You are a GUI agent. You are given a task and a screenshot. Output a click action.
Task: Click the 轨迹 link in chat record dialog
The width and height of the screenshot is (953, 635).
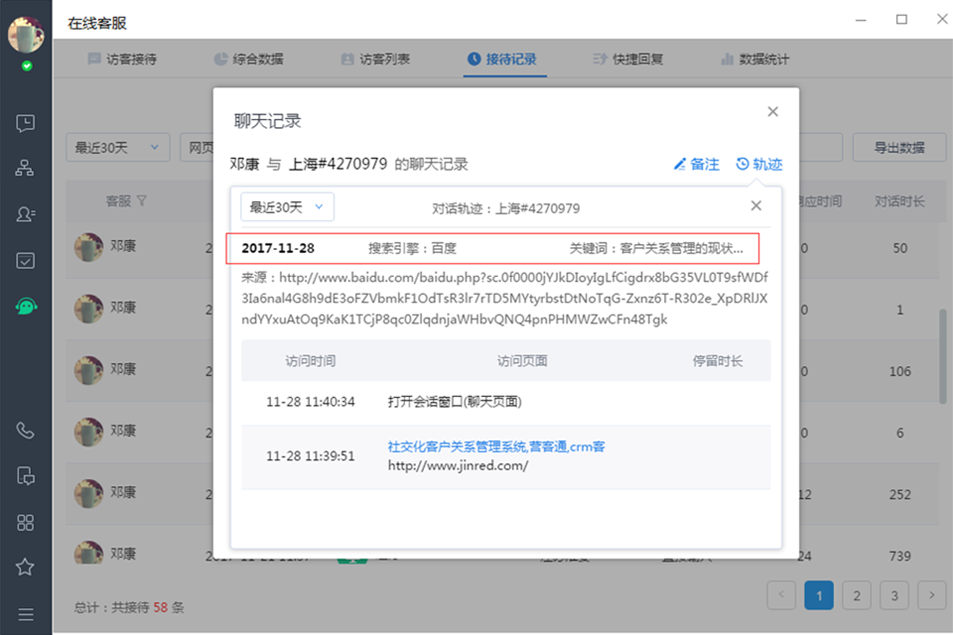click(x=759, y=164)
